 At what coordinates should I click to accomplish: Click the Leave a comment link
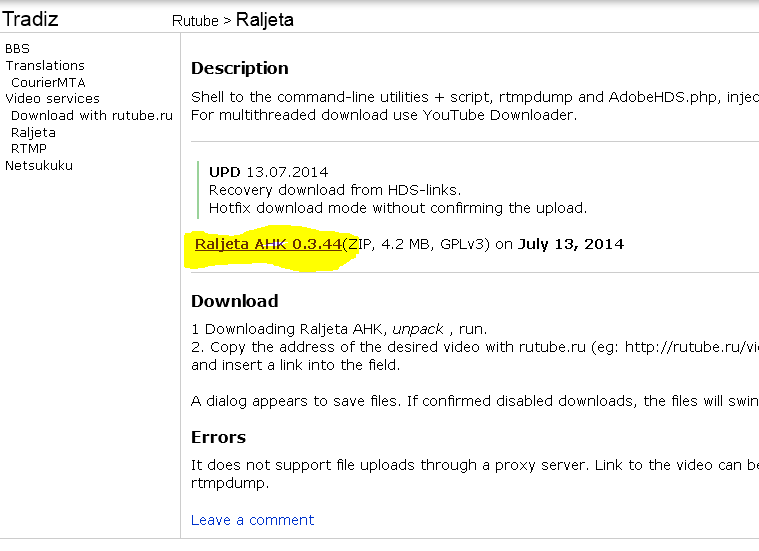point(252,520)
